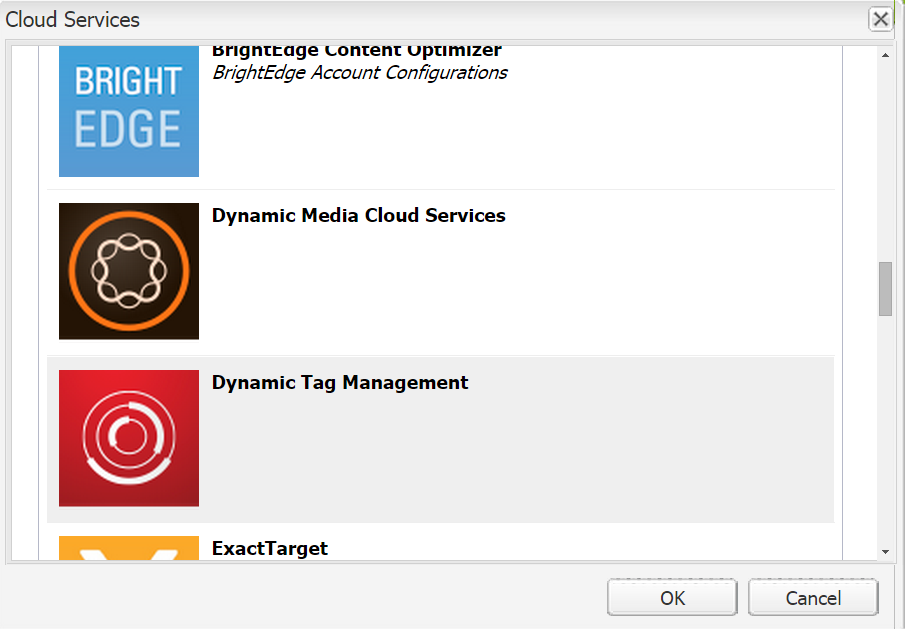Click the BrightEdge logo icon

click(129, 111)
